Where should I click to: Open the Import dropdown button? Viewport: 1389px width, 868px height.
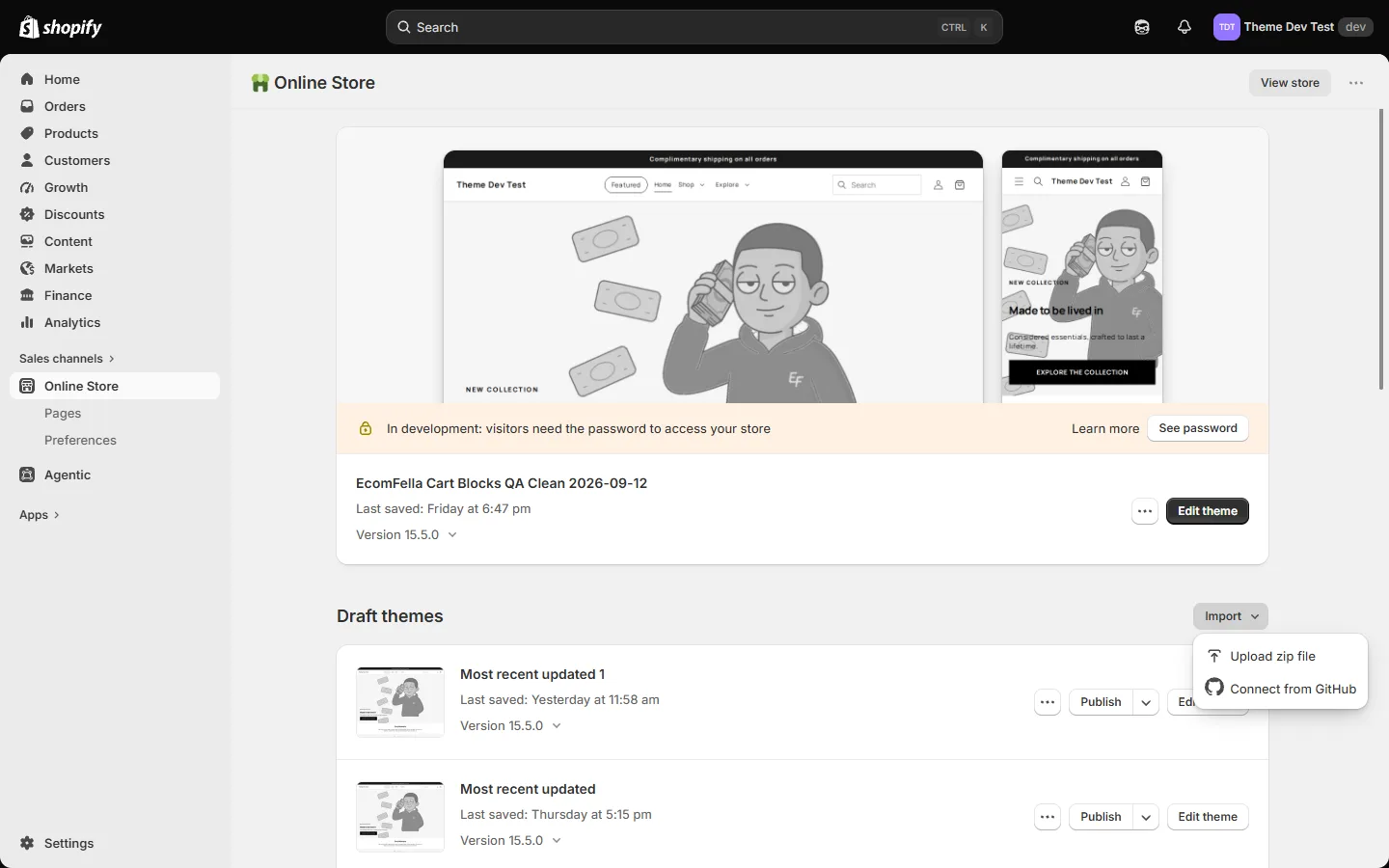pyautogui.click(x=1231, y=616)
